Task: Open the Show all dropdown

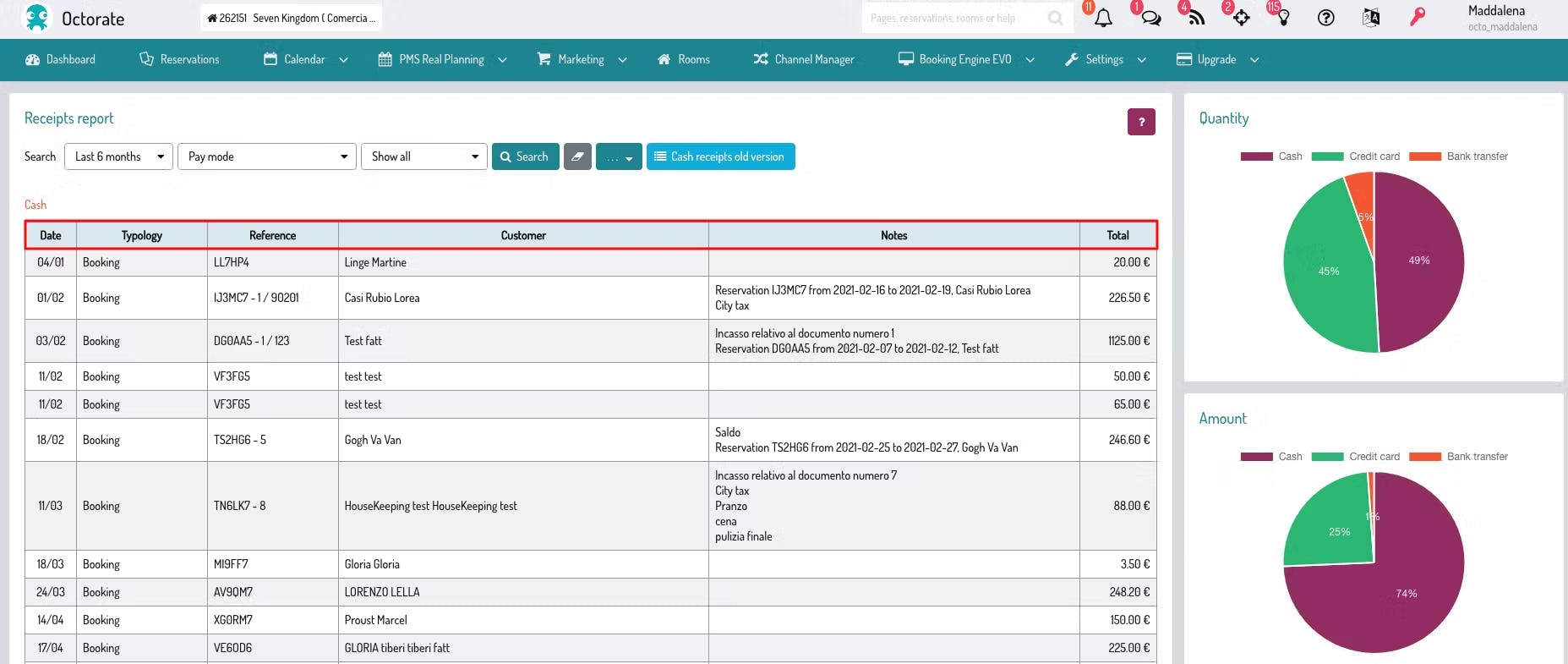Action: [x=423, y=156]
